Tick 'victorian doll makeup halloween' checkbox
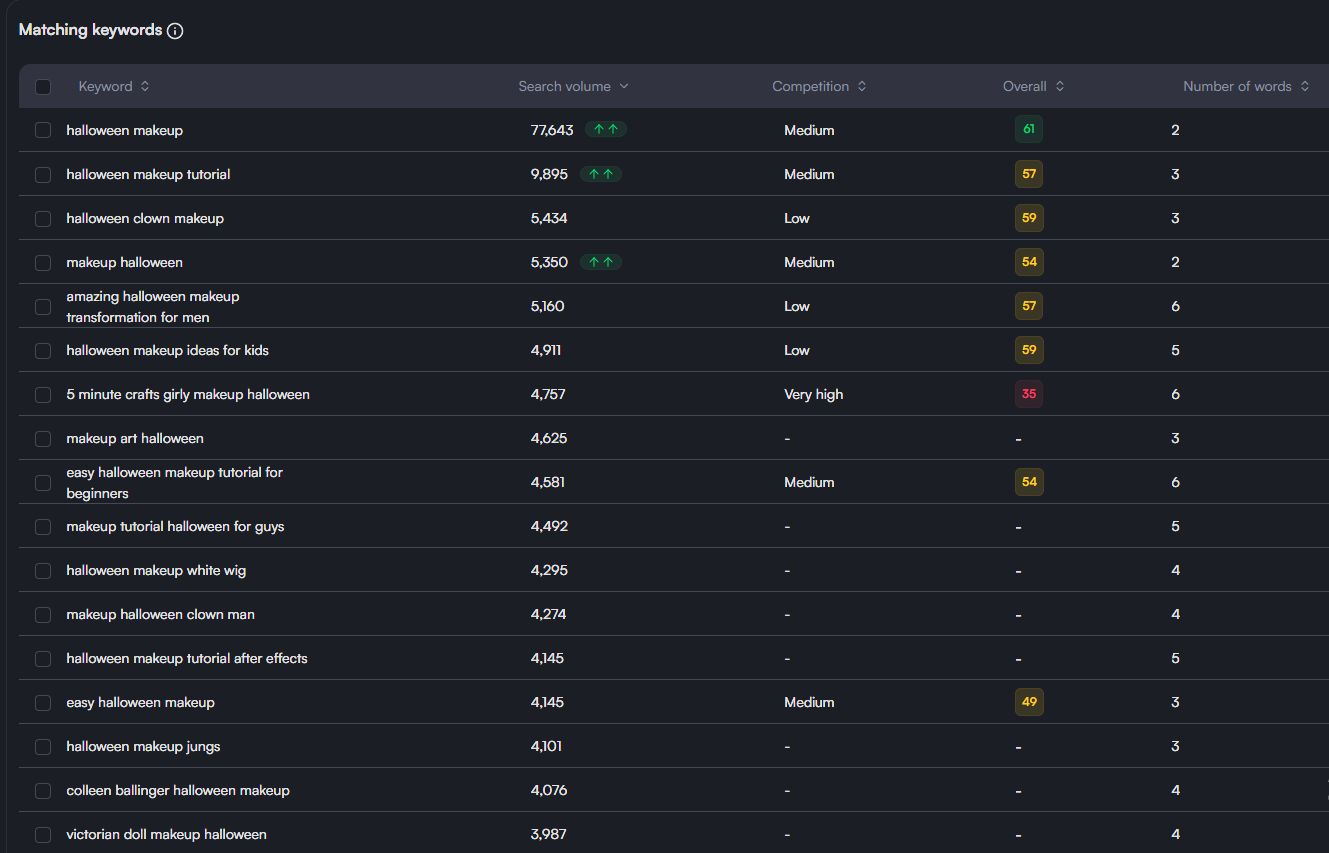 (x=43, y=835)
